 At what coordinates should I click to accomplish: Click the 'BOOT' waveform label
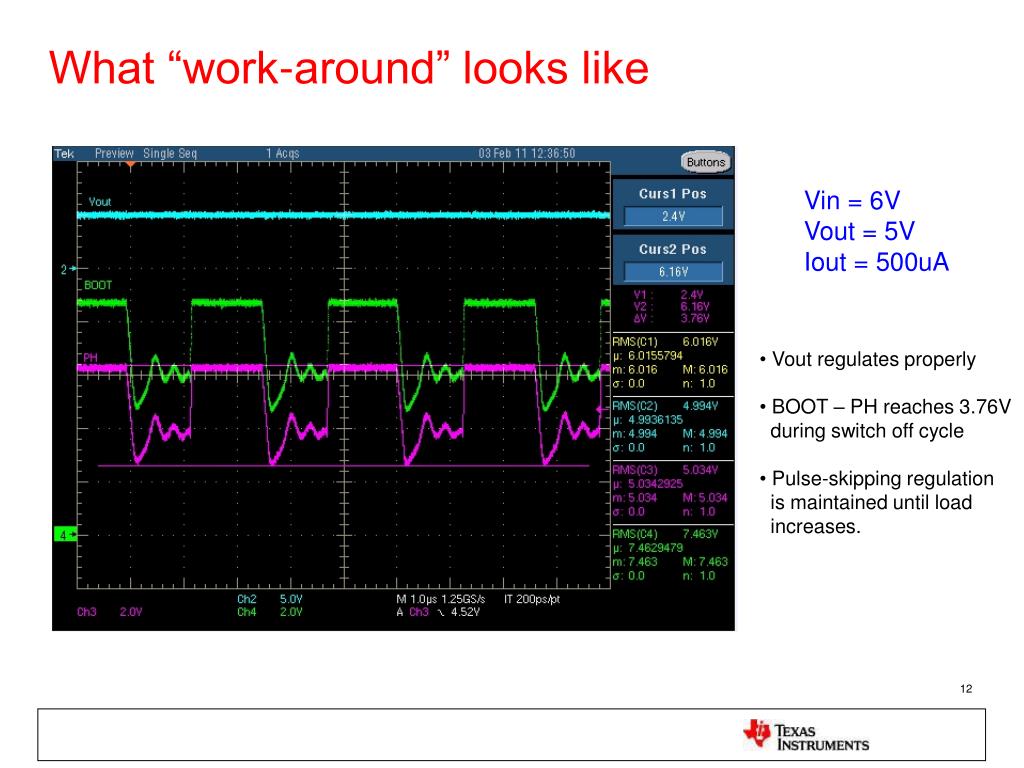(x=98, y=285)
